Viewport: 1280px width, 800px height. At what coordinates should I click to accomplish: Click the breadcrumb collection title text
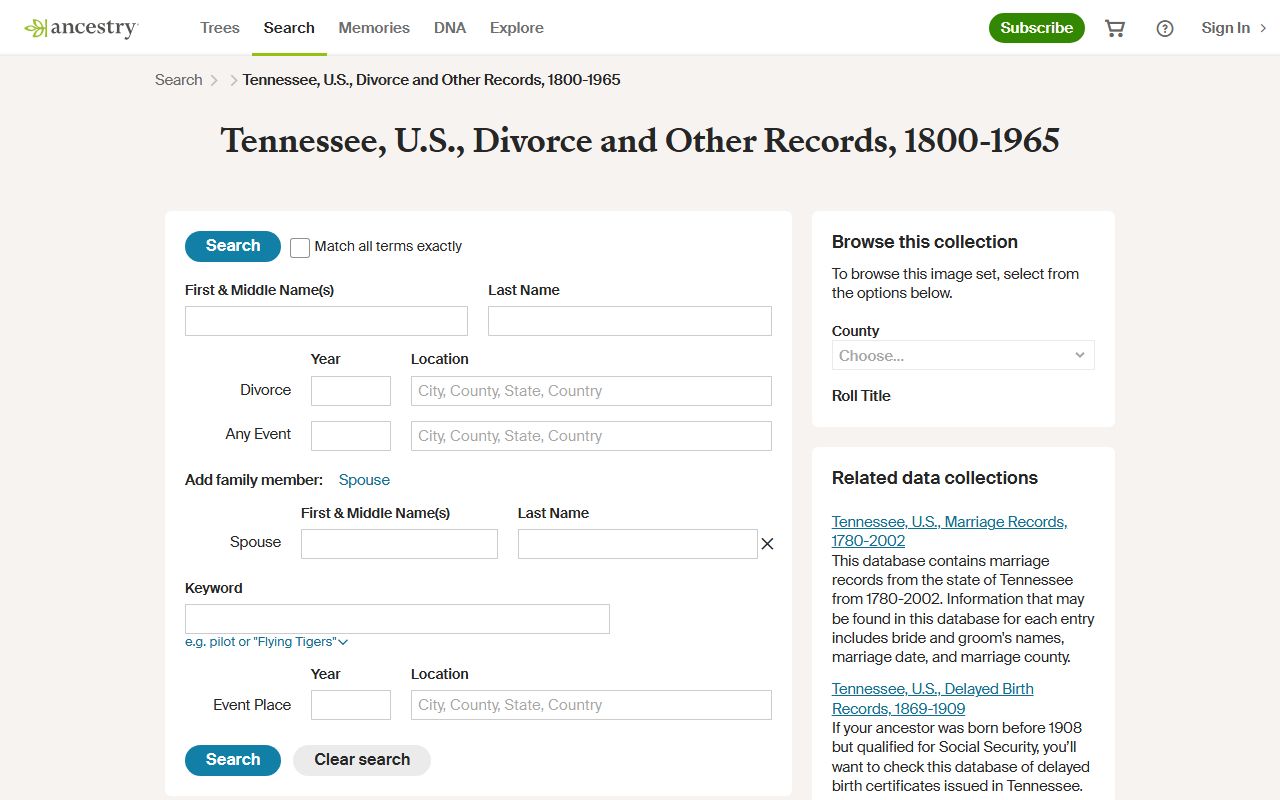point(432,80)
